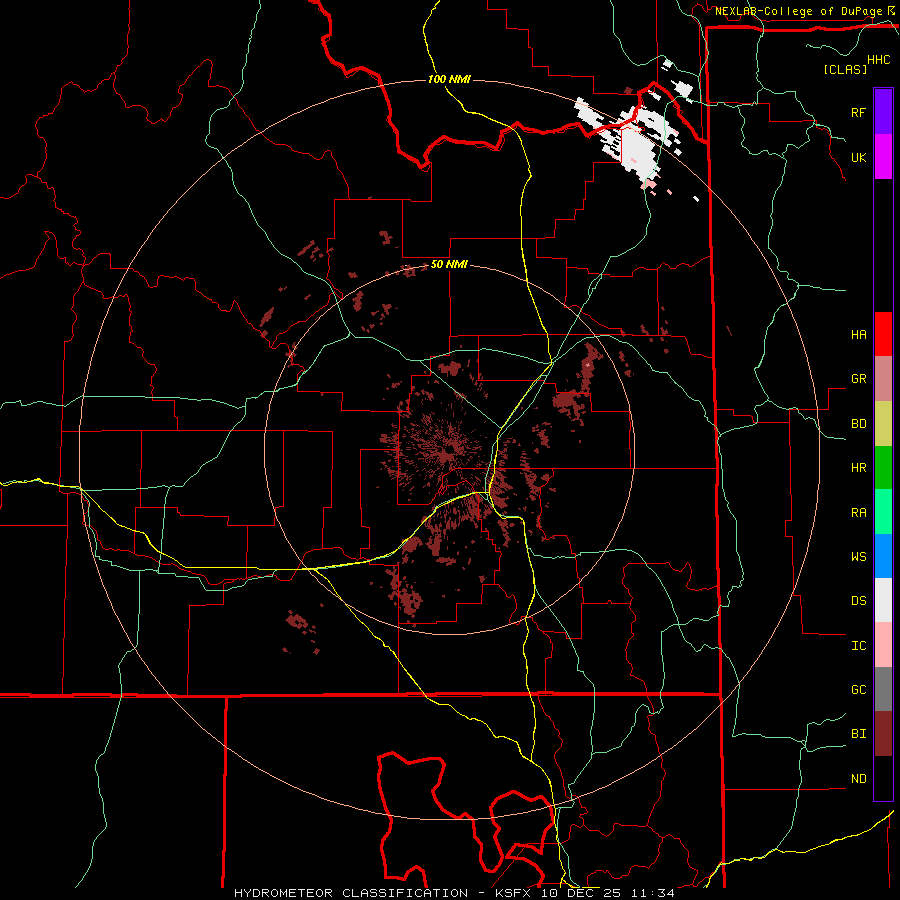This screenshot has width=900, height=900.
Task: Click the RF purple legend swatch
Action: click(x=883, y=112)
